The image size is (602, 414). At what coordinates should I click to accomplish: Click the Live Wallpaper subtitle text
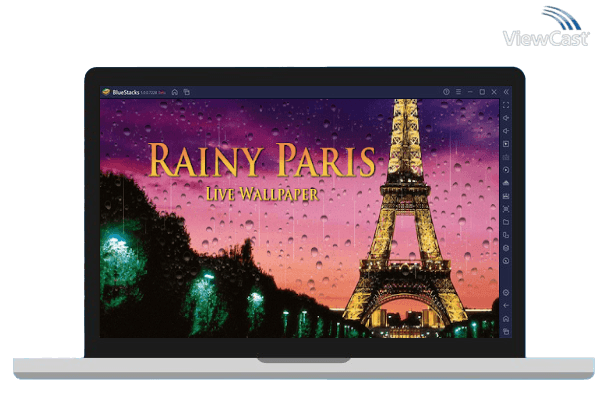[x=262, y=194]
